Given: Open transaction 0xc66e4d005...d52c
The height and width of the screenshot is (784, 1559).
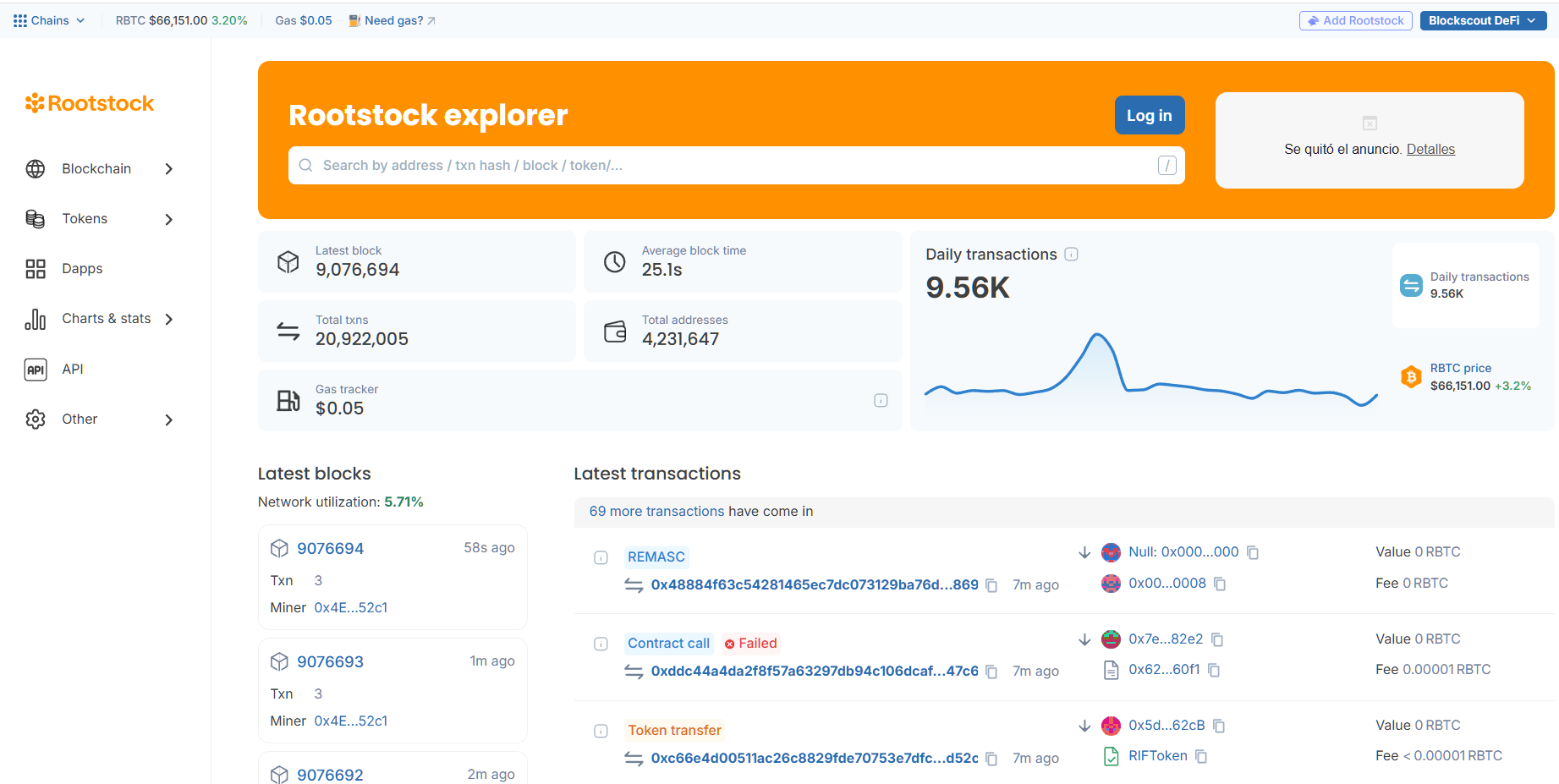Looking at the screenshot, I should (x=815, y=759).
